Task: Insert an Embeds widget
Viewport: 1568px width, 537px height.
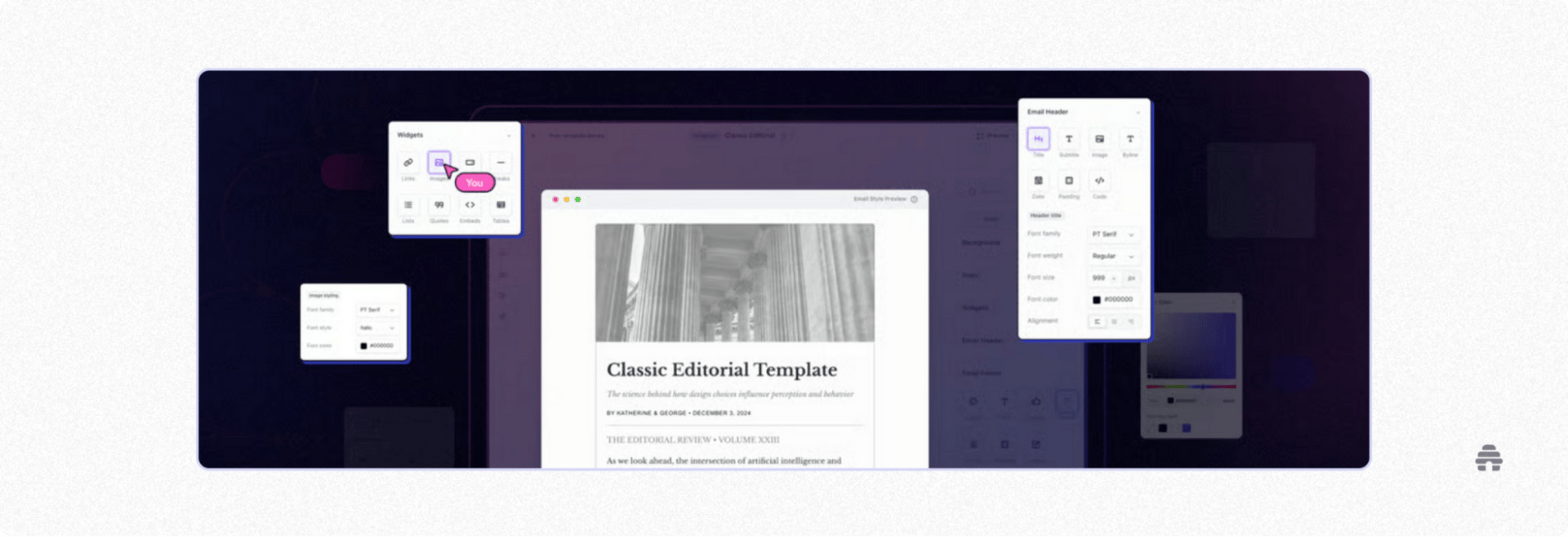Action: (470, 205)
